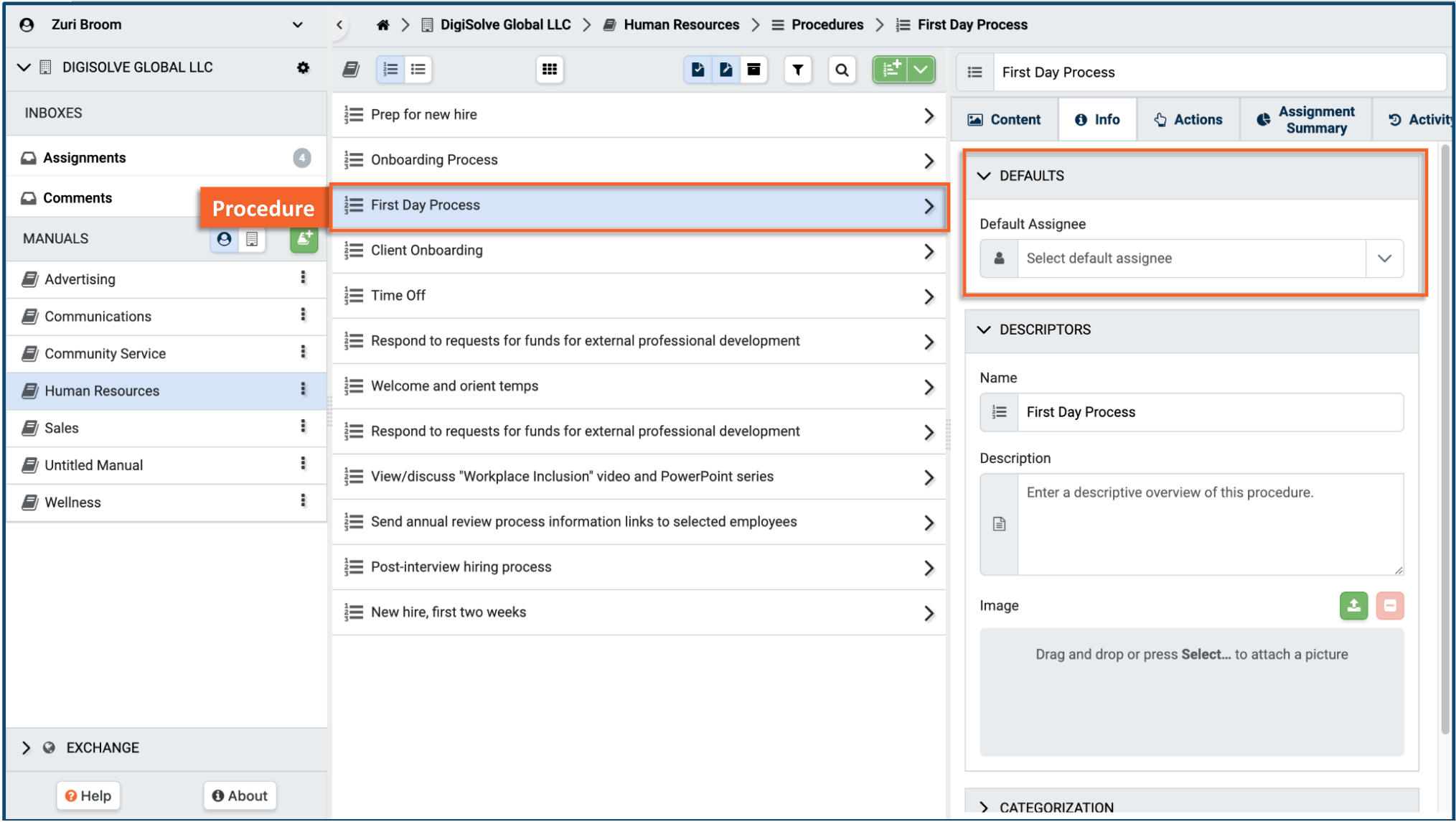Click the Help button
Viewport: 1456px width, 822px height.
88,795
